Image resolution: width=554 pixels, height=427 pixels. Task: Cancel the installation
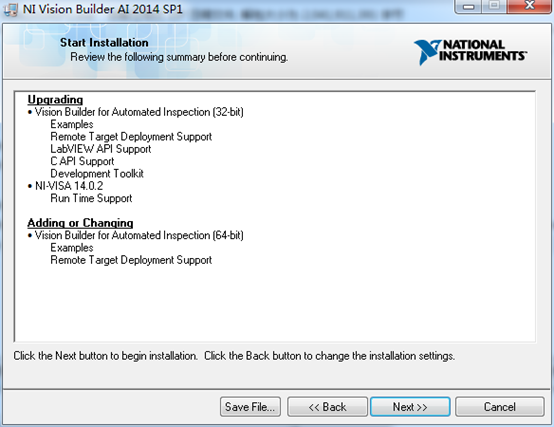pos(500,407)
